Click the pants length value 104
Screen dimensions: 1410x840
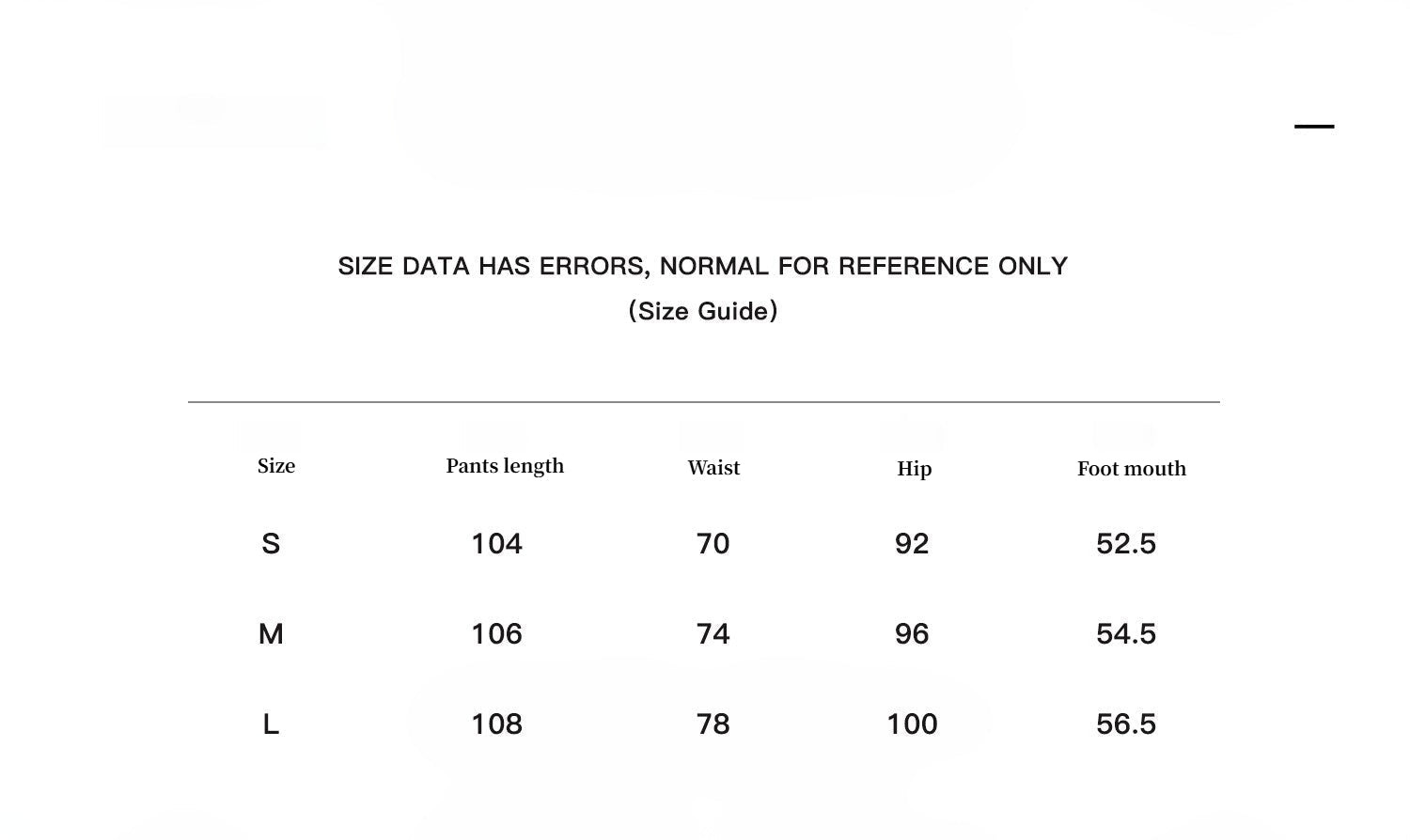(x=496, y=544)
